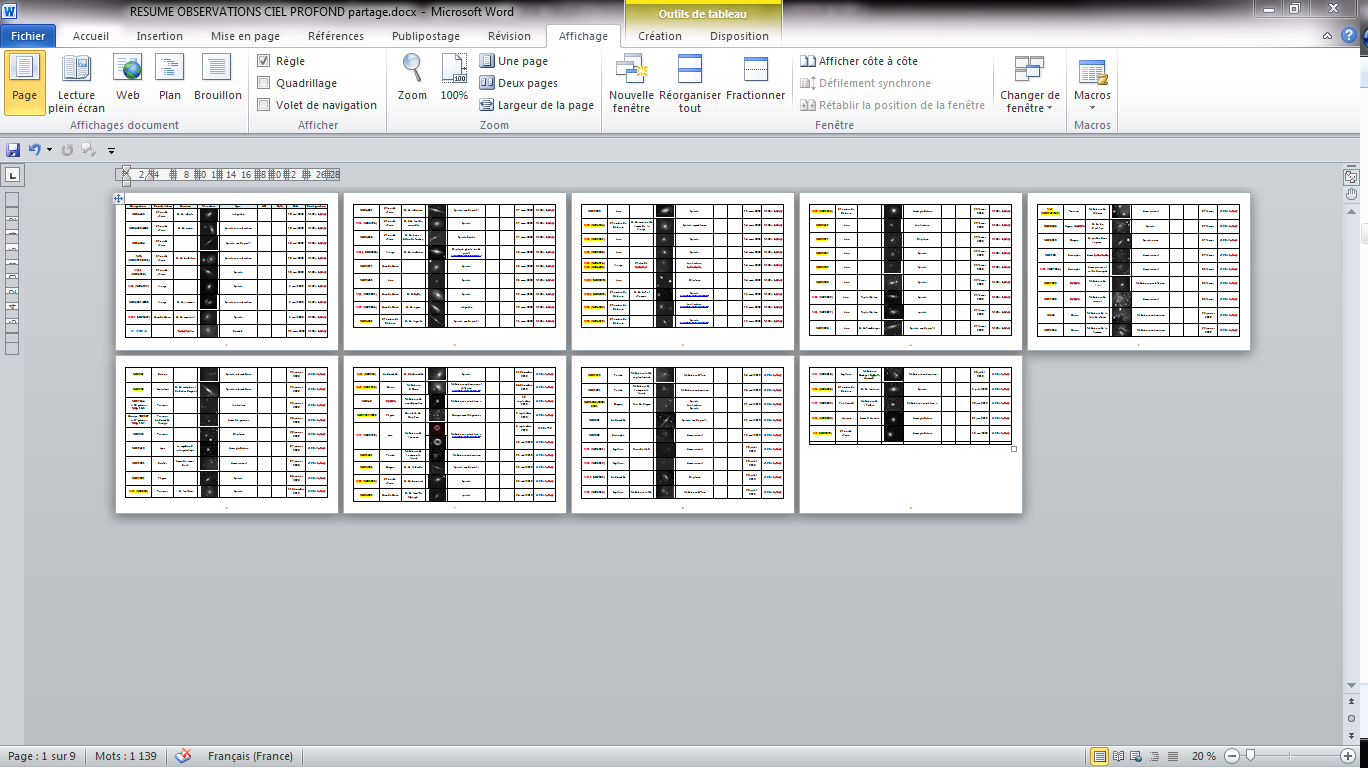Open Changer de fenêtre dropdown

(1029, 84)
